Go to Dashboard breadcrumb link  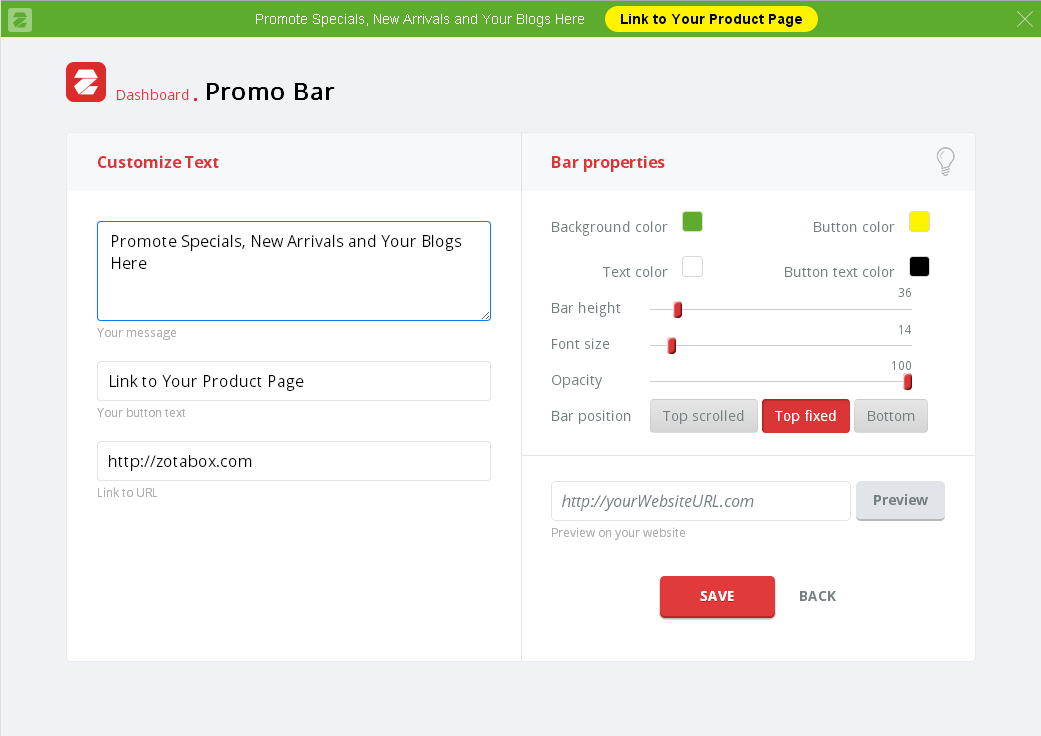point(152,95)
